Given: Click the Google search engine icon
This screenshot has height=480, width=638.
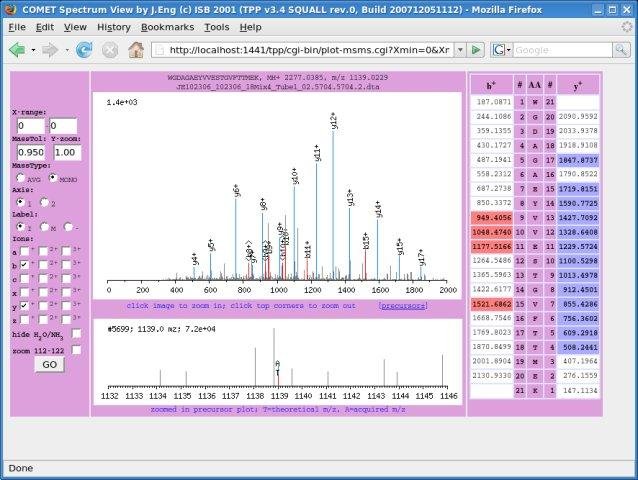Looking at the screenshot, I should click(498, 49).
